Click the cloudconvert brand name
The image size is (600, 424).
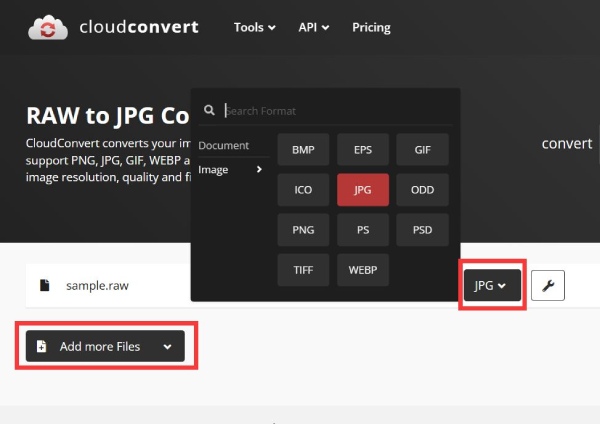click(x=139, y=27)
